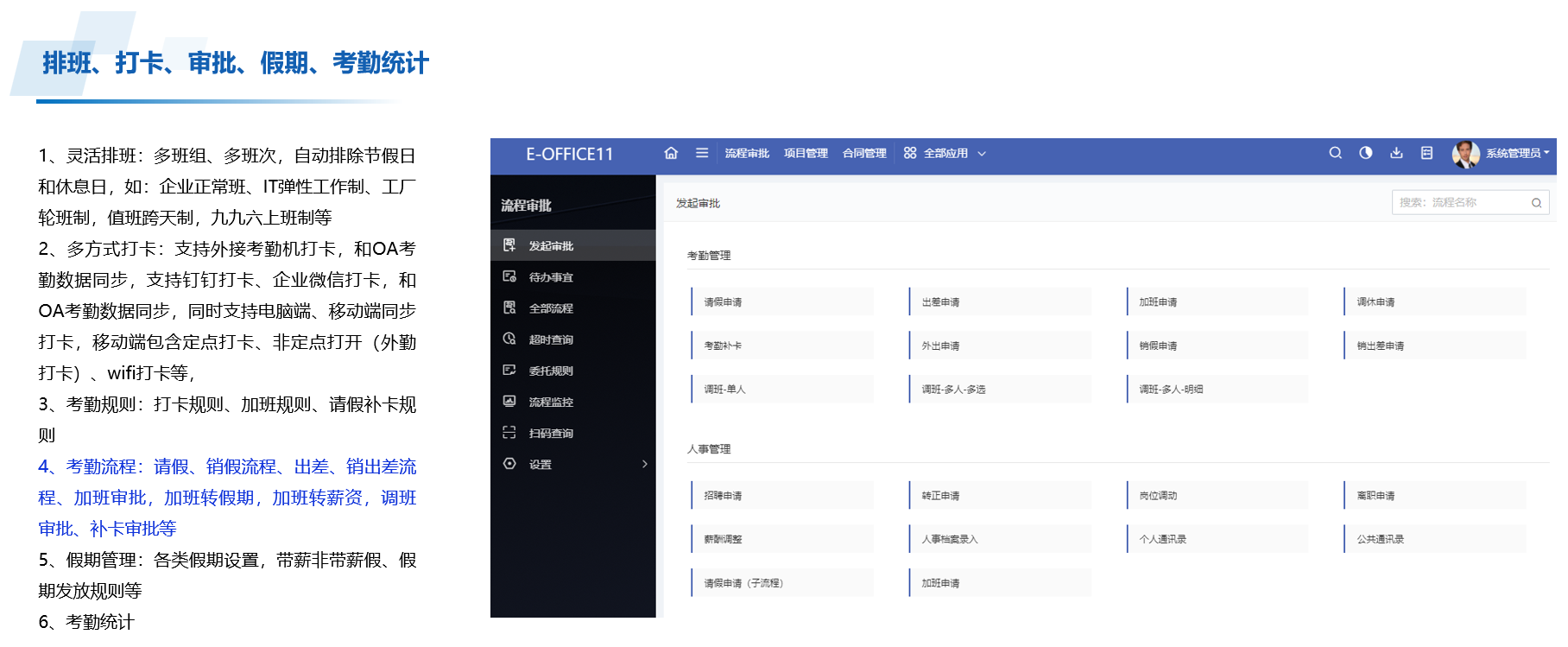Open 发起审批 in the sidebar
This screenshot has width=1568, height=647.
[x=573, y=245]
